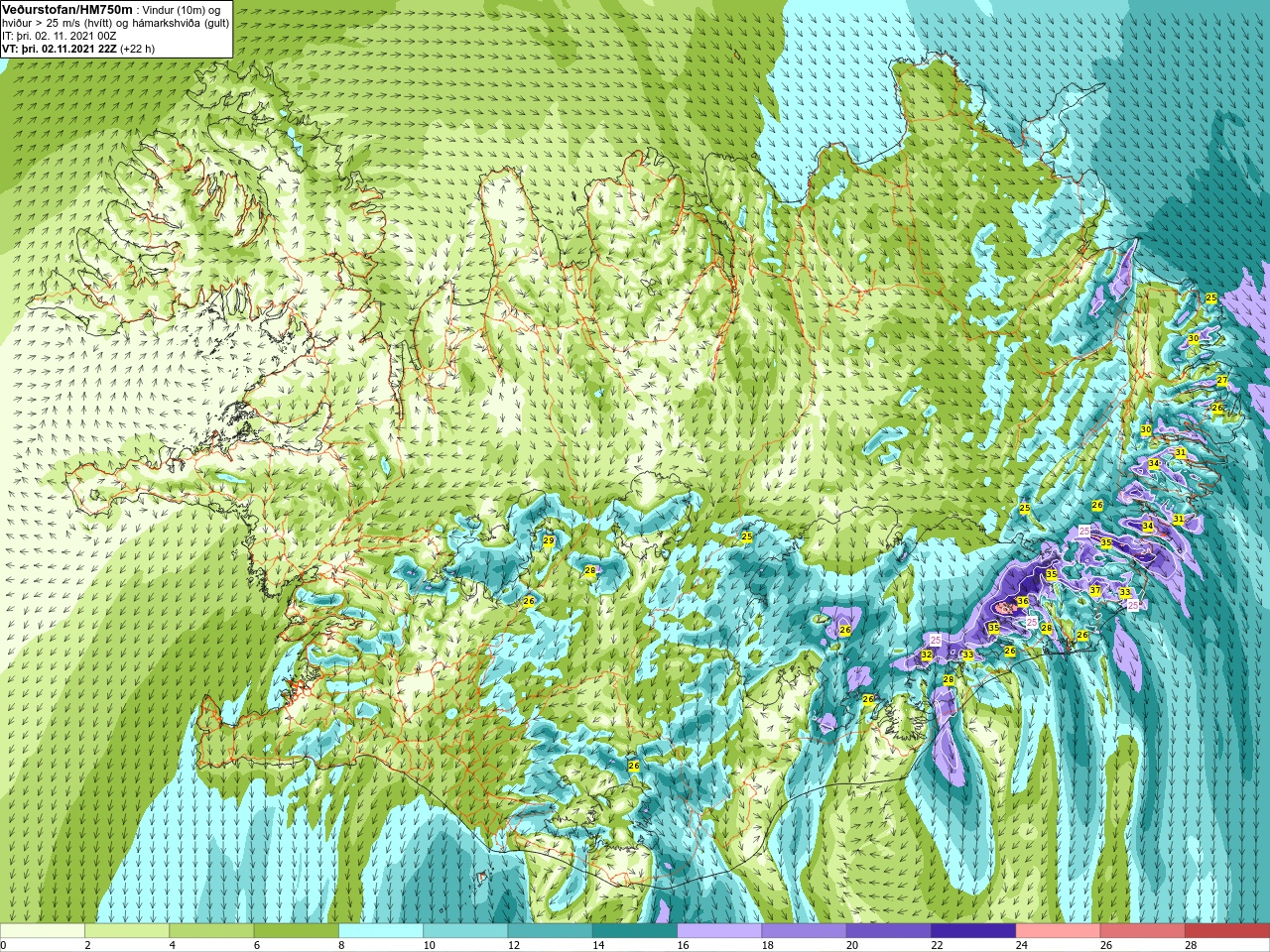The image size is (1270, 952).
Task: Click the yellow gust label 29
Action: (x=549, y=541)
